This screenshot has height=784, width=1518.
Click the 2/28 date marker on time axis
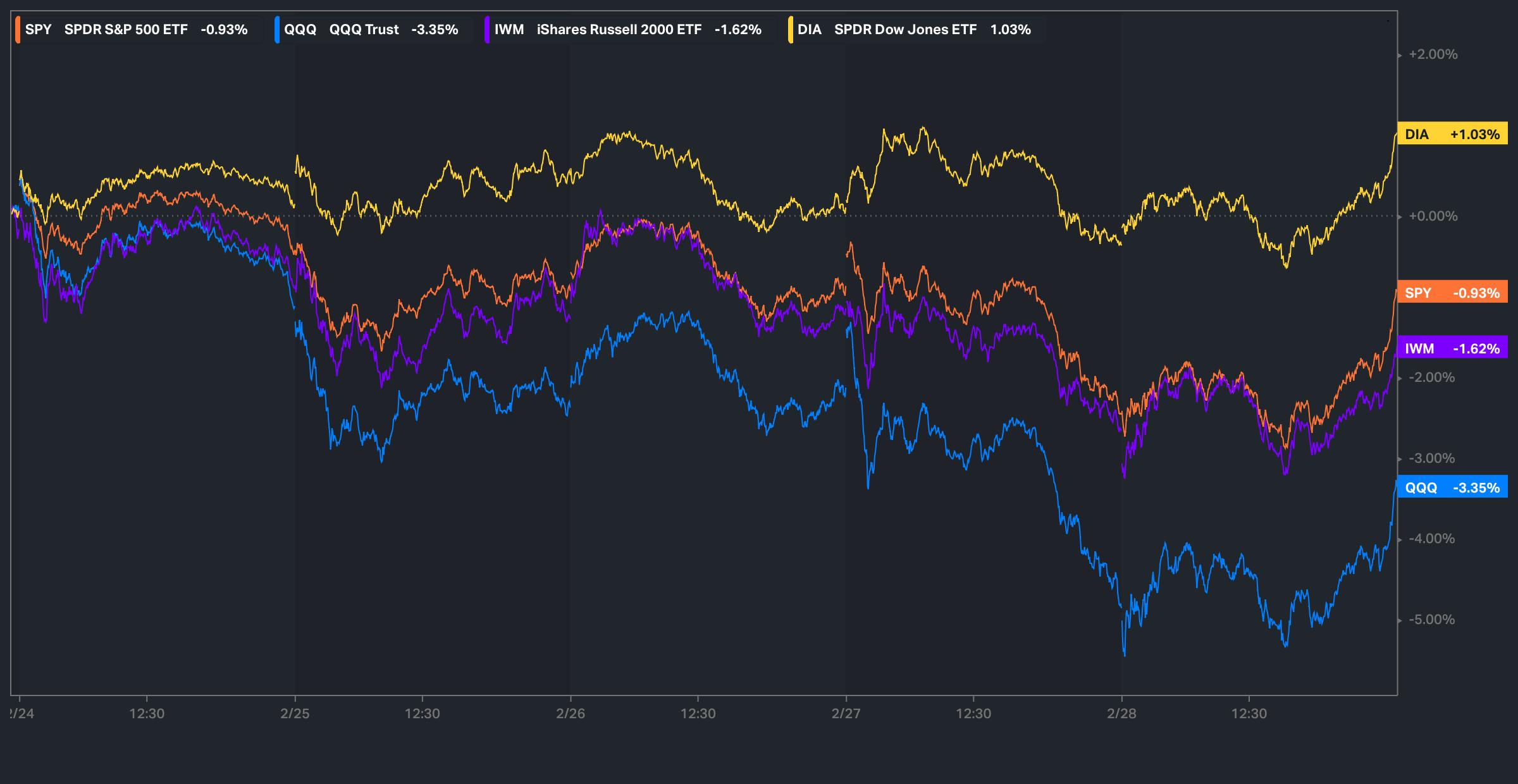[x=1121, y=713]
